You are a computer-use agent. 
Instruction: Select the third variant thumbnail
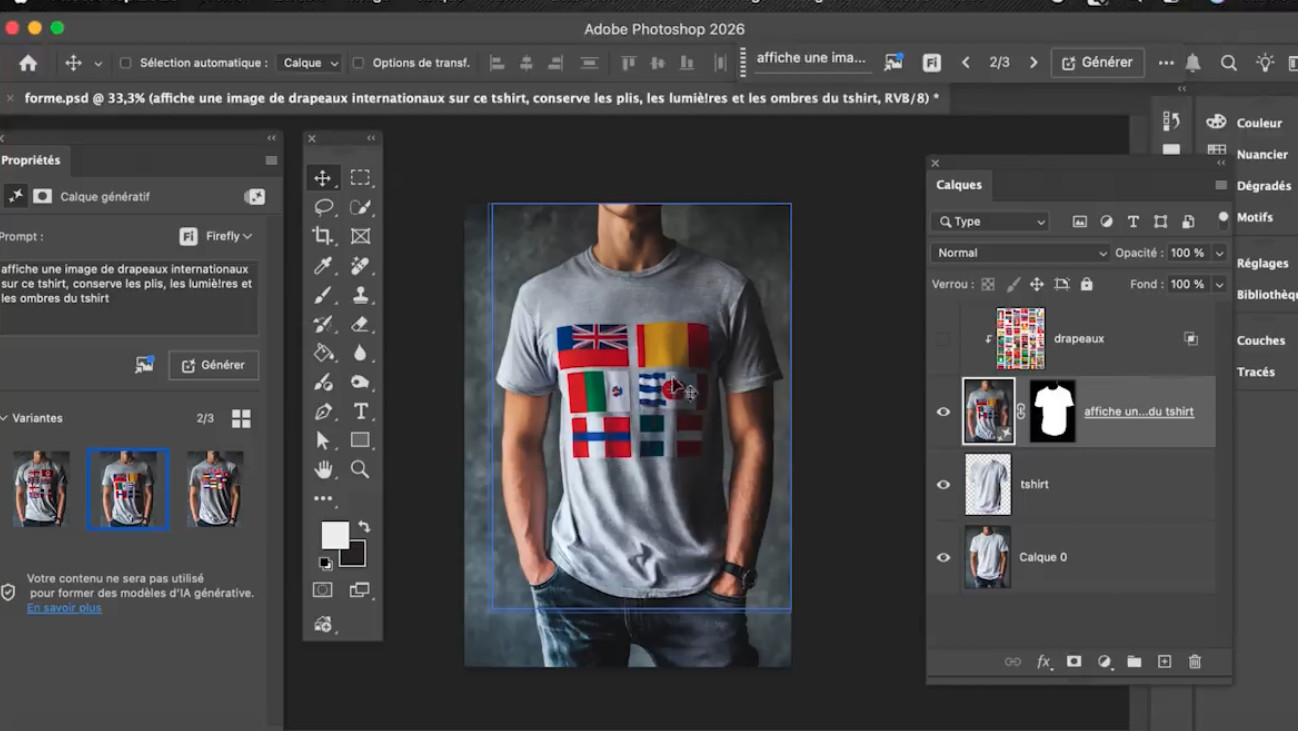pos(214,488)
